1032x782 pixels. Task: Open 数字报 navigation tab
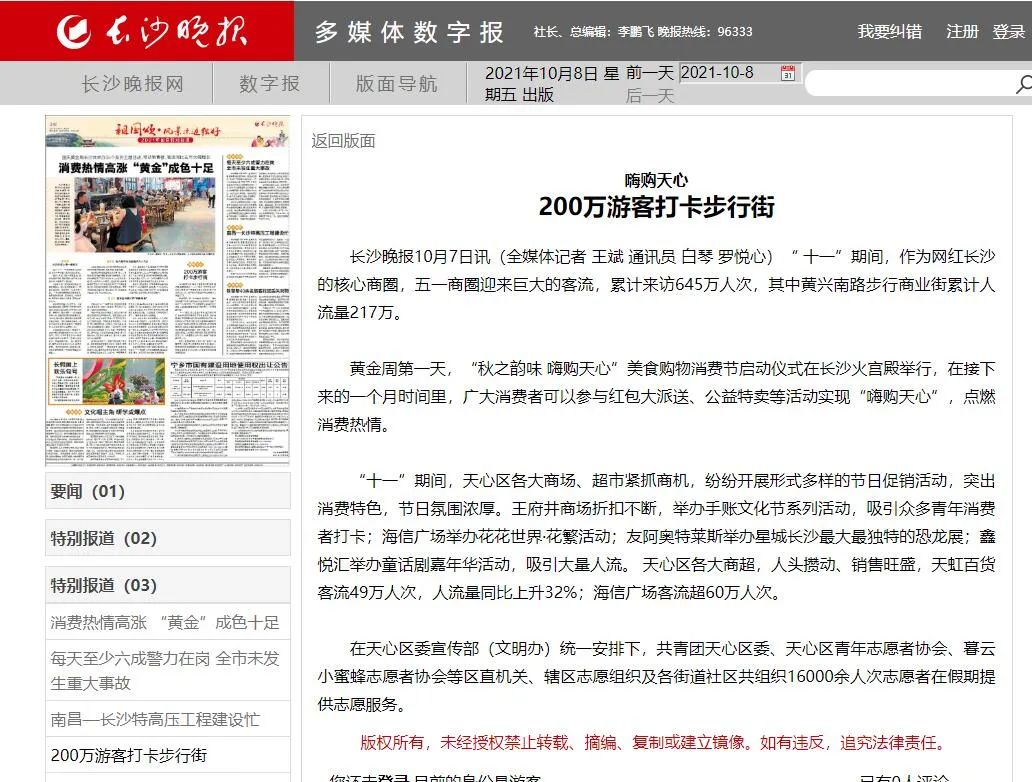270,84
